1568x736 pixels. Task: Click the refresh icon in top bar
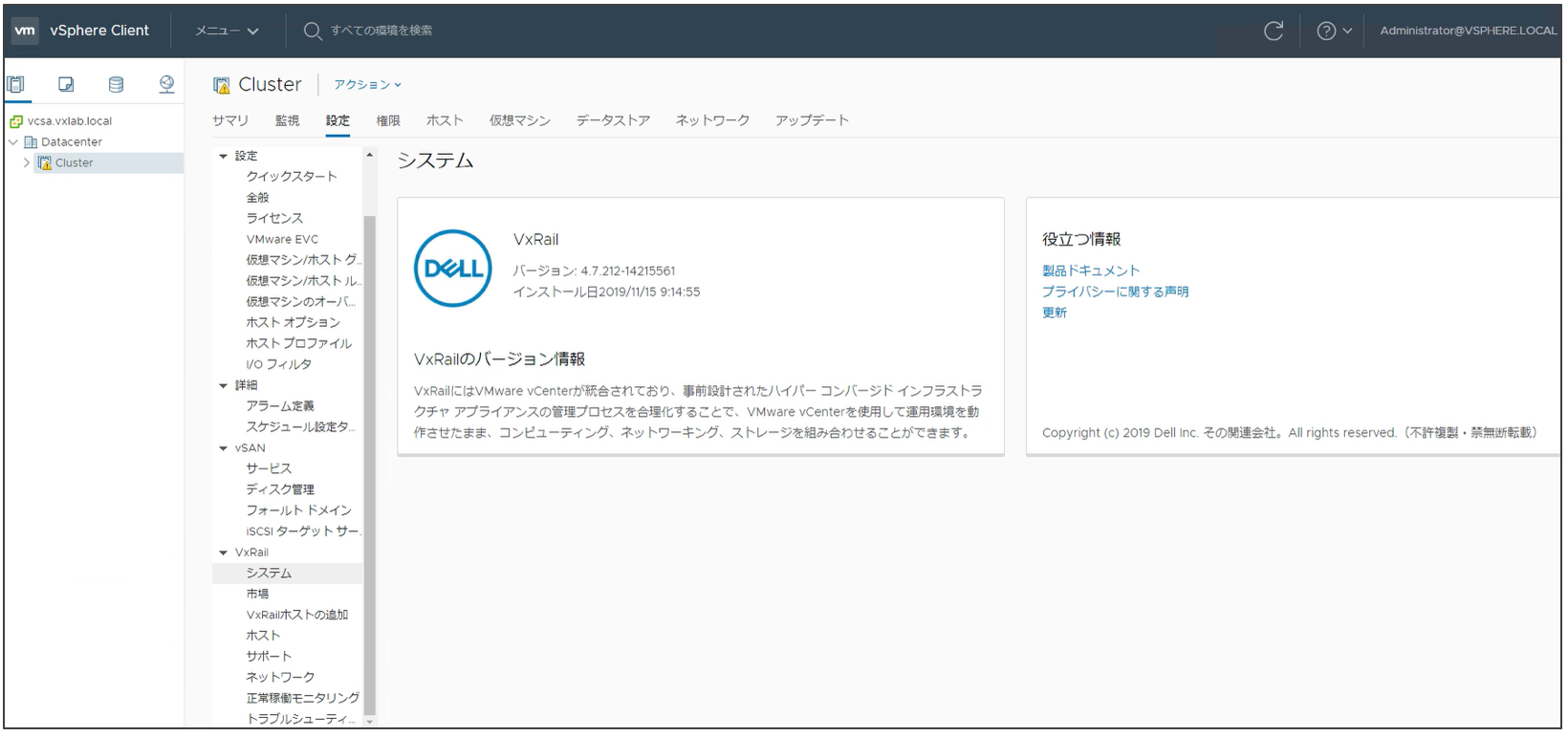(x=1274, y=31)
